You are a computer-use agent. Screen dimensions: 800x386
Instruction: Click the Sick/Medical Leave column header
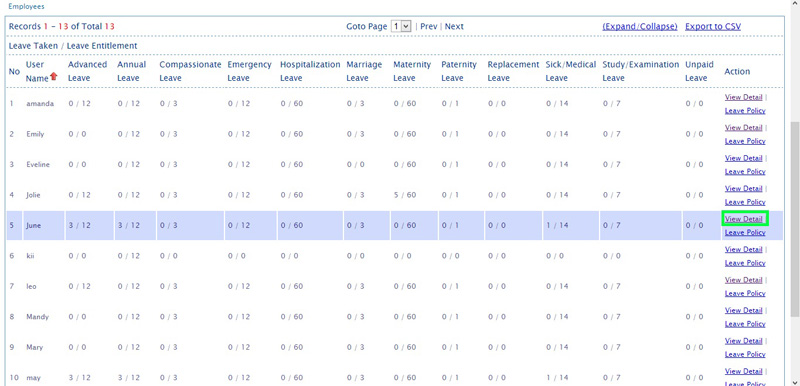(571, 71)
